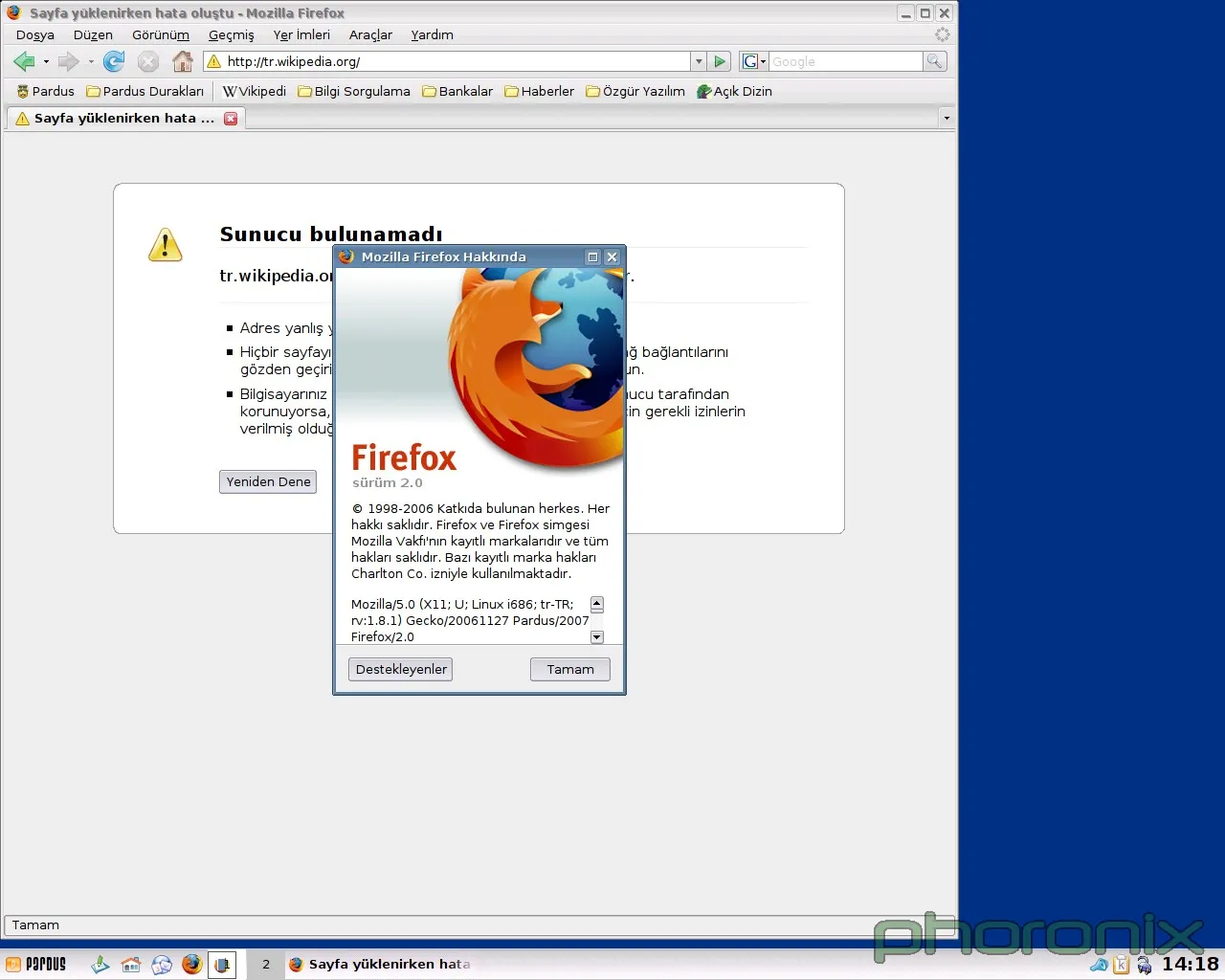Click the green Back arrow button
This screenshot has width=1225, height=980.
click(24, 62)
